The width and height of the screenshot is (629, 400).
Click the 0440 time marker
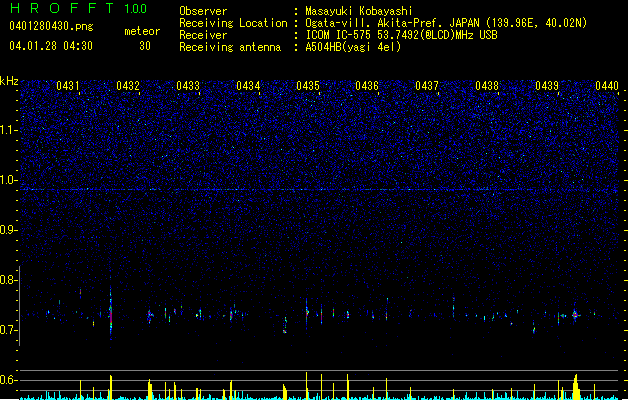click(x=607, y=85)
